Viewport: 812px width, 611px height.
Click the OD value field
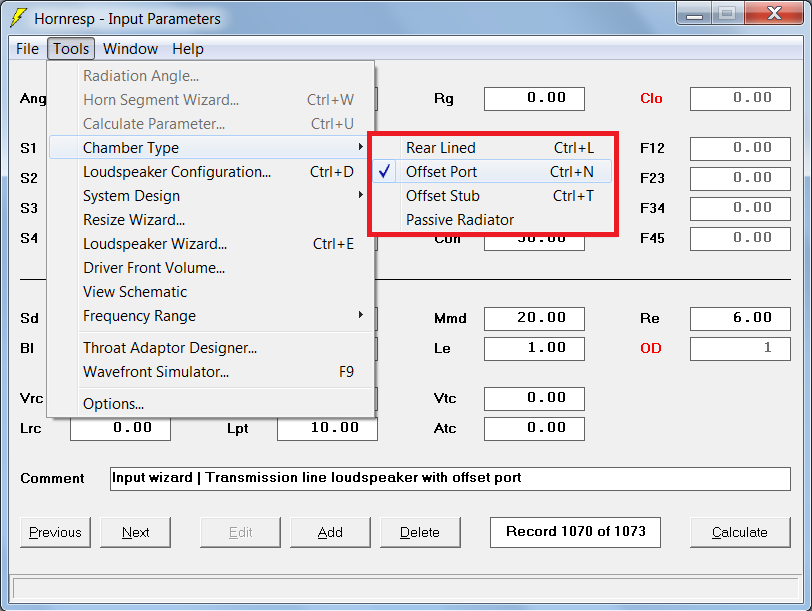(x=740, y=348)
